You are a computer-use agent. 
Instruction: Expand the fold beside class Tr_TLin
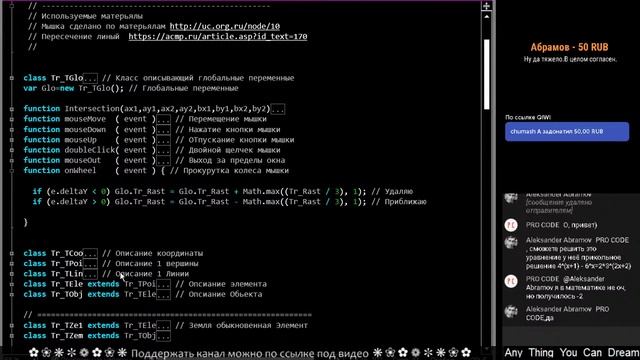point(12,274)
